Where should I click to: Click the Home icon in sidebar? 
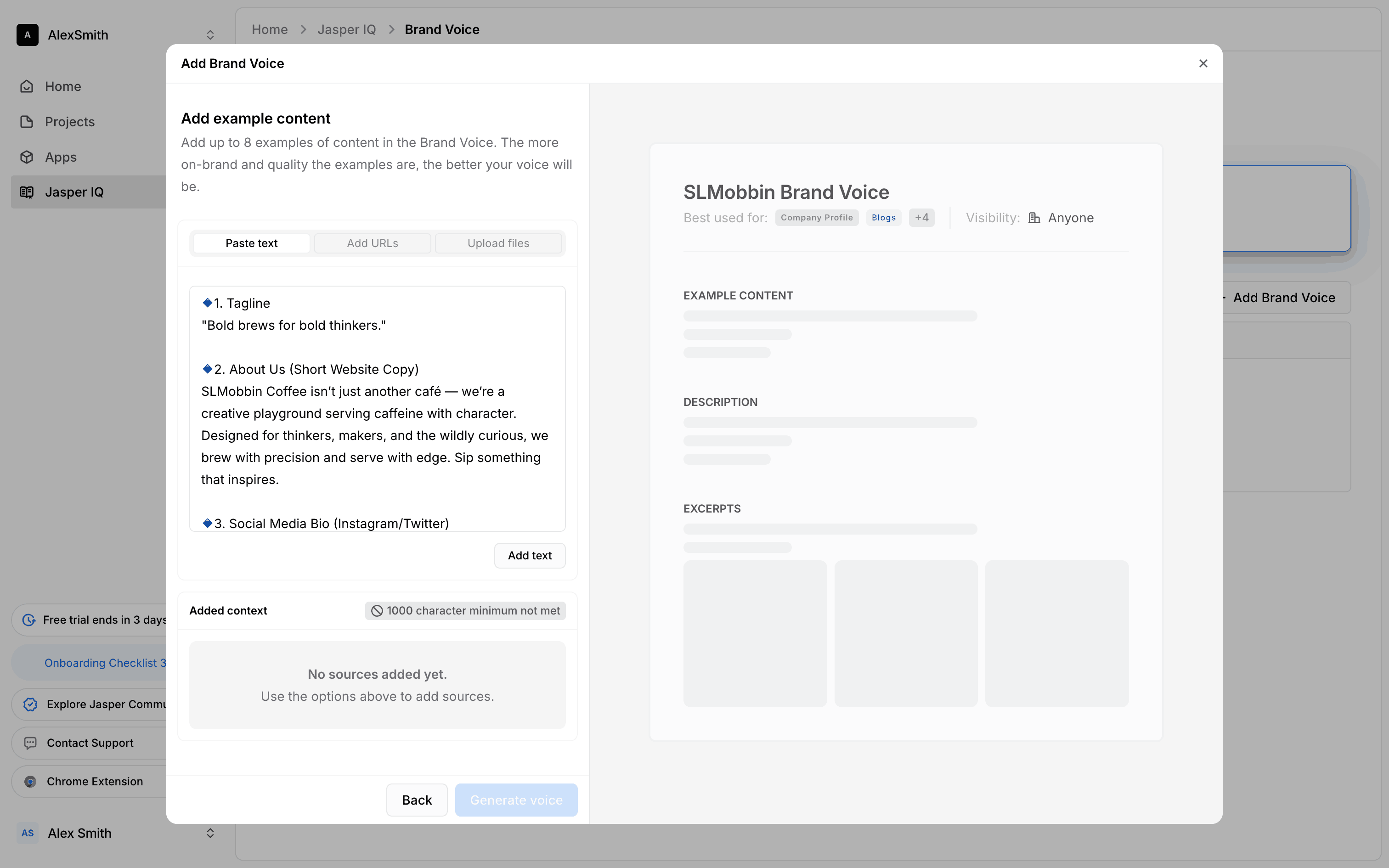pyautogui.click(x=27, y=86)
